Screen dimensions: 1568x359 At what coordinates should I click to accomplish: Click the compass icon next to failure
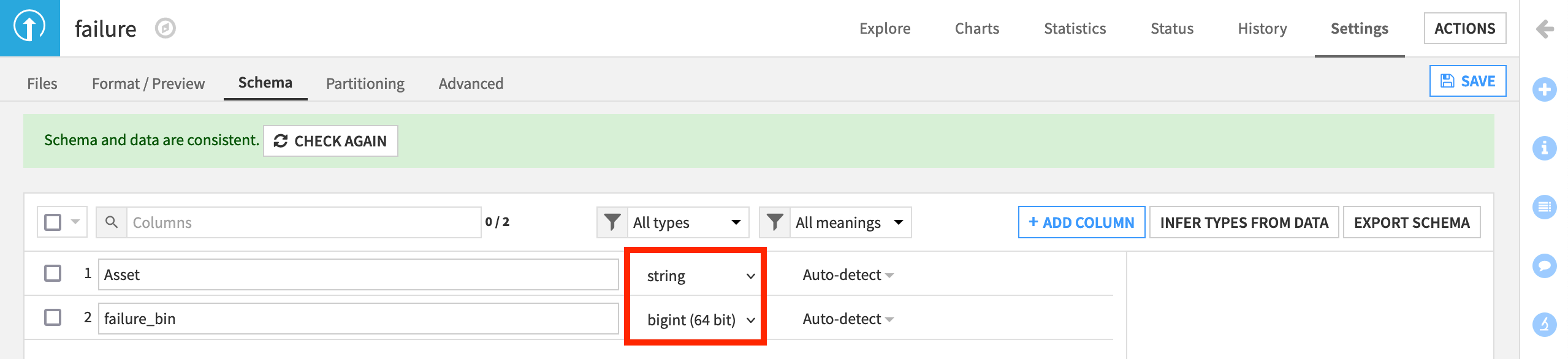pos(165,28)
